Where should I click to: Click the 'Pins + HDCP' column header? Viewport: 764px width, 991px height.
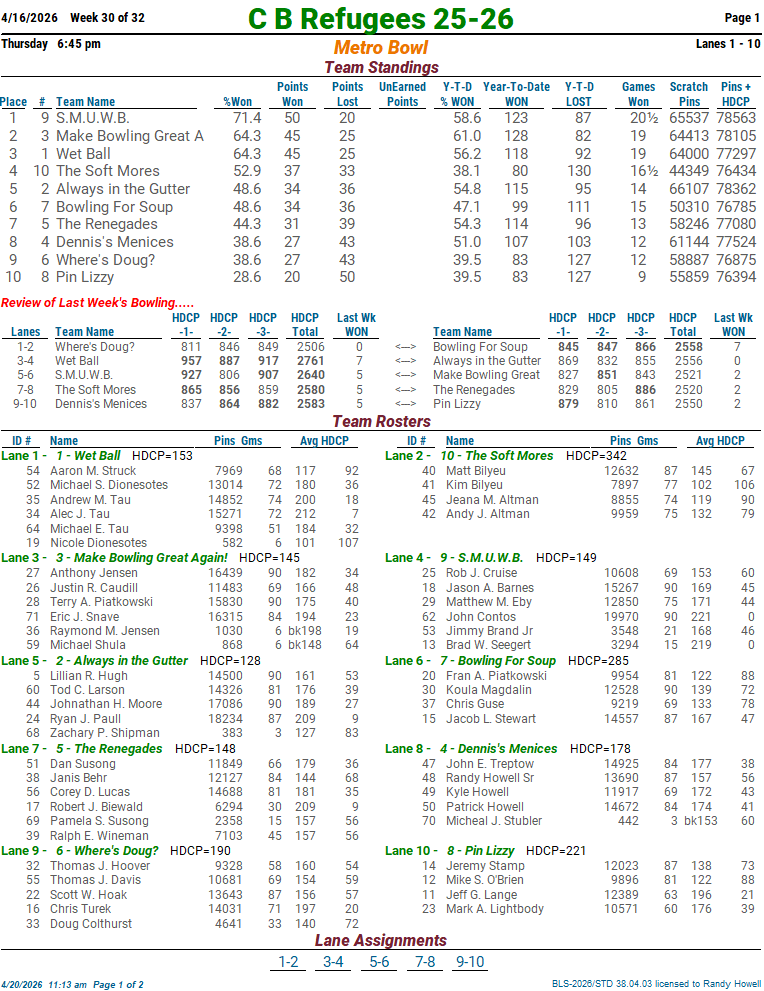736,94
